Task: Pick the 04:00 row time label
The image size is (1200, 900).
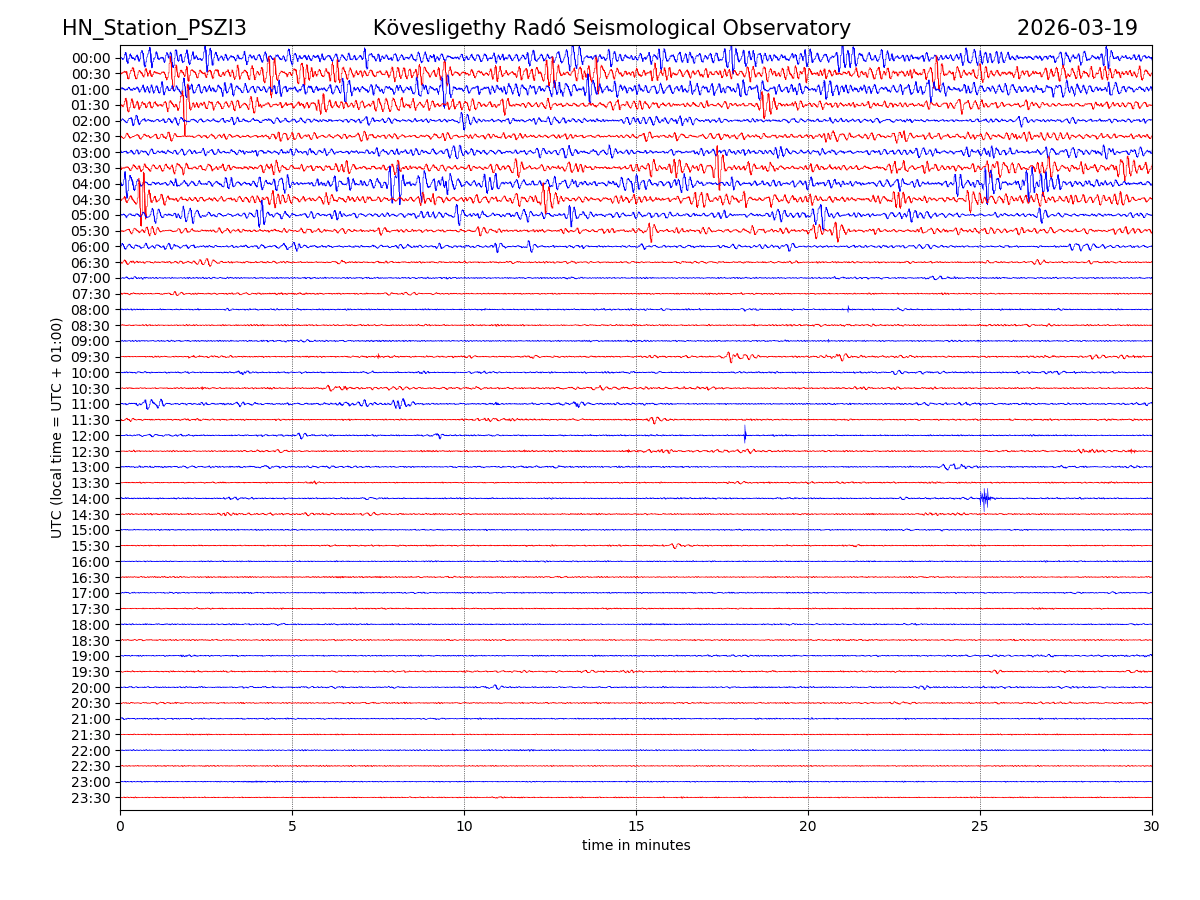Action: tap(90, 184)
